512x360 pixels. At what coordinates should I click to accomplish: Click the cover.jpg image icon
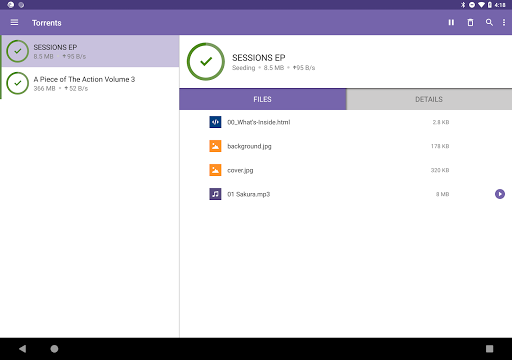pyautogui.click(x=215, y=170)
